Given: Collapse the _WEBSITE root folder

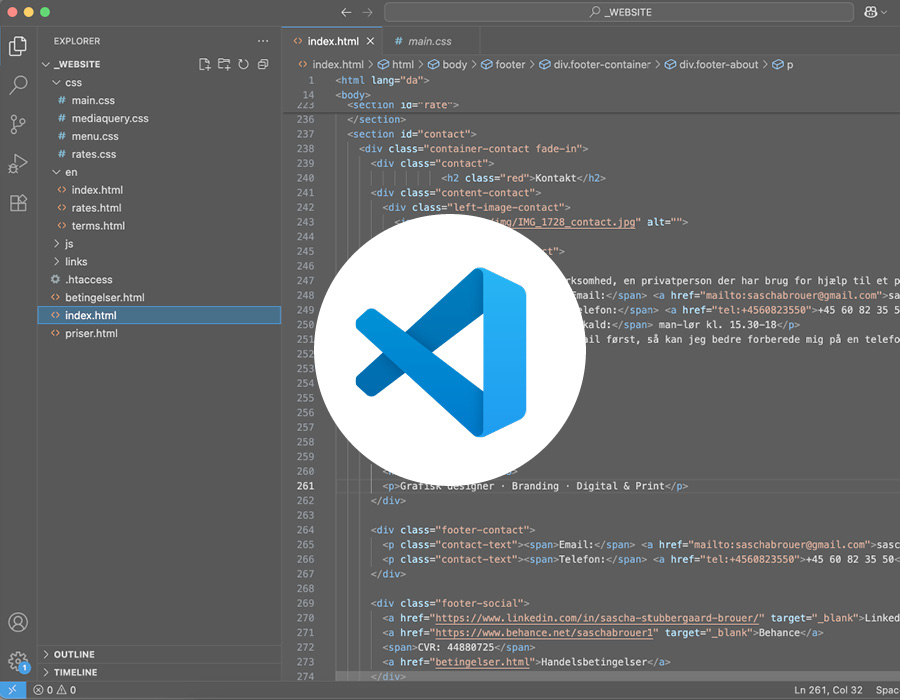Looking at the screenshot, I should [46, 64].
